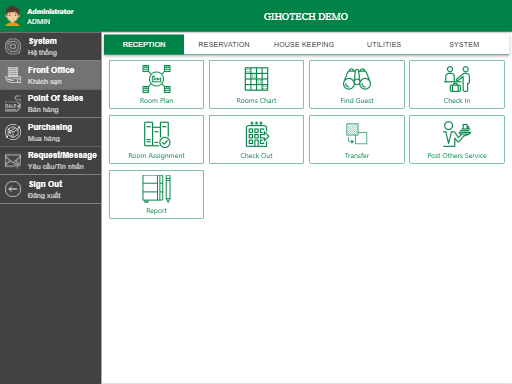Select the Reception tab

144,44
